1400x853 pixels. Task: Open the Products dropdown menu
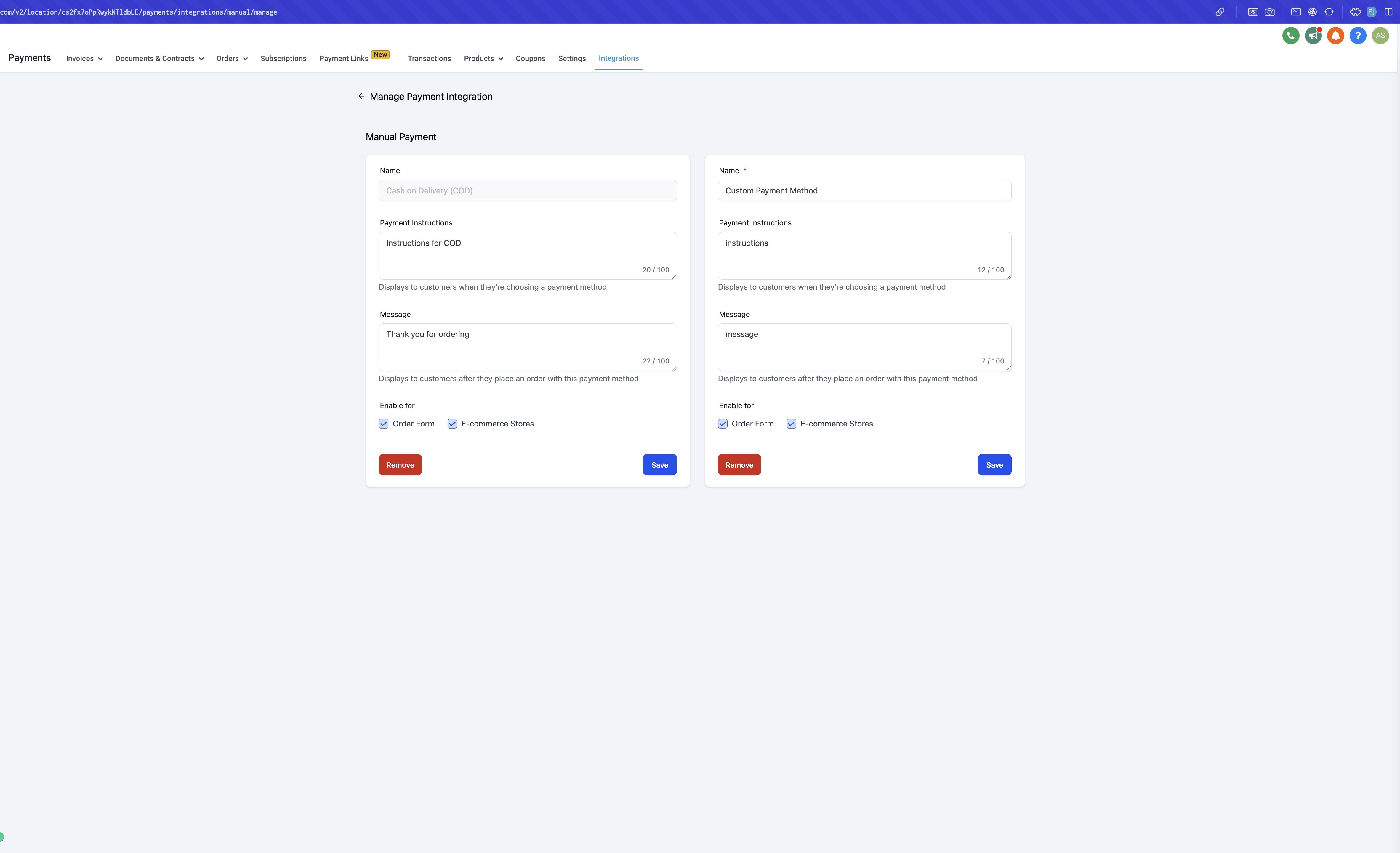pyautogui.click(x=483, y=59)
